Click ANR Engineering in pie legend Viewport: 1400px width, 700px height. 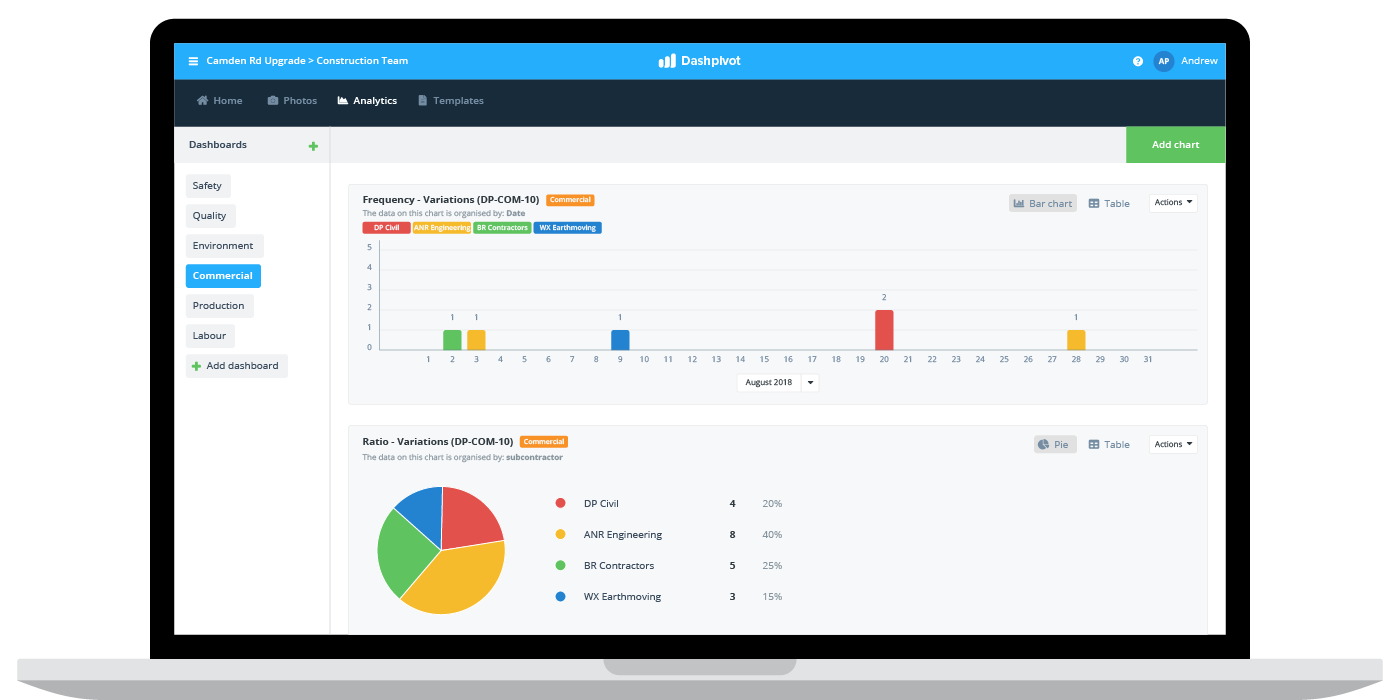623,535
